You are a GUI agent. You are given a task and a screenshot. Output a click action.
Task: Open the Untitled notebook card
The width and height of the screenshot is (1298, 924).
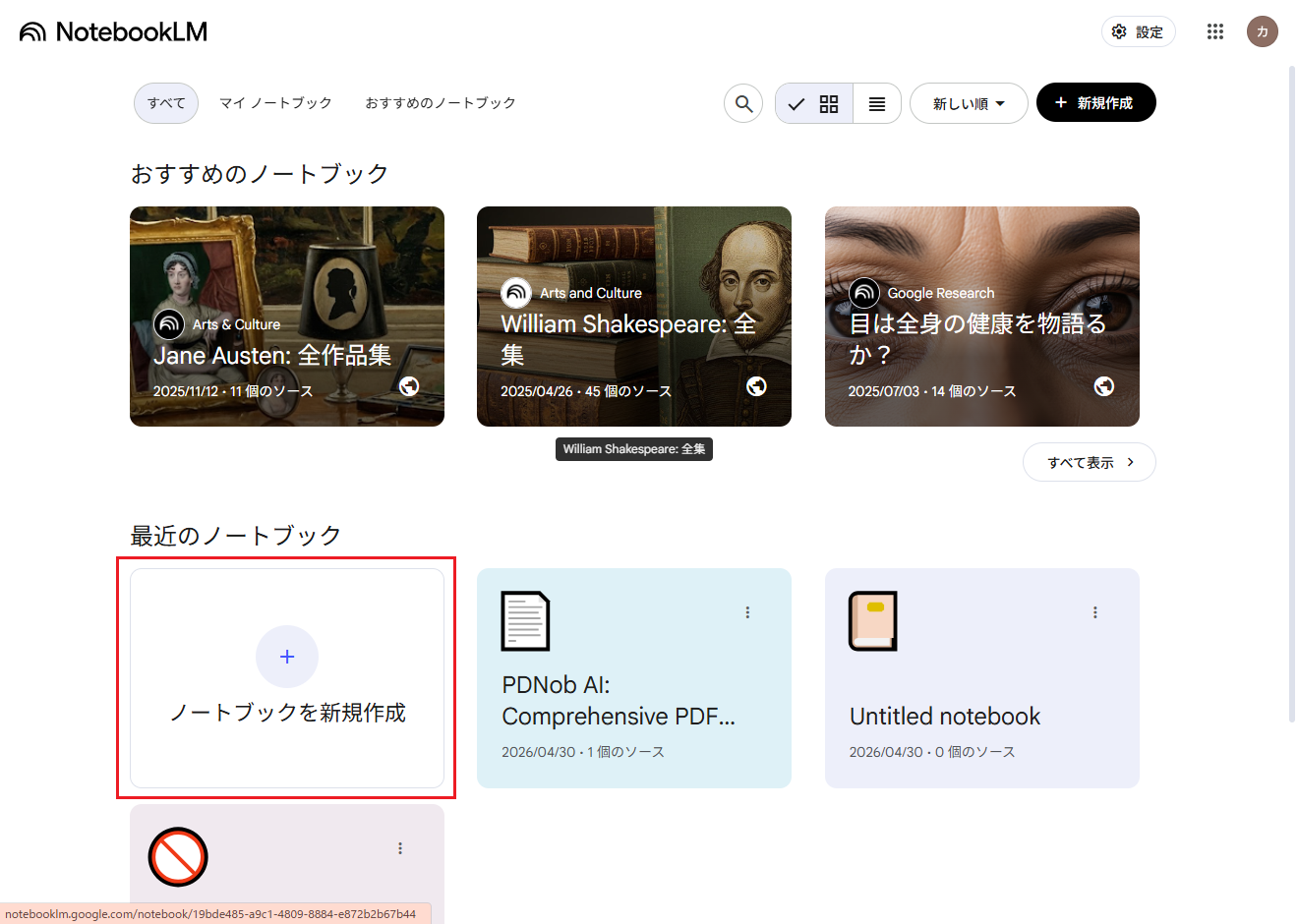982,678
